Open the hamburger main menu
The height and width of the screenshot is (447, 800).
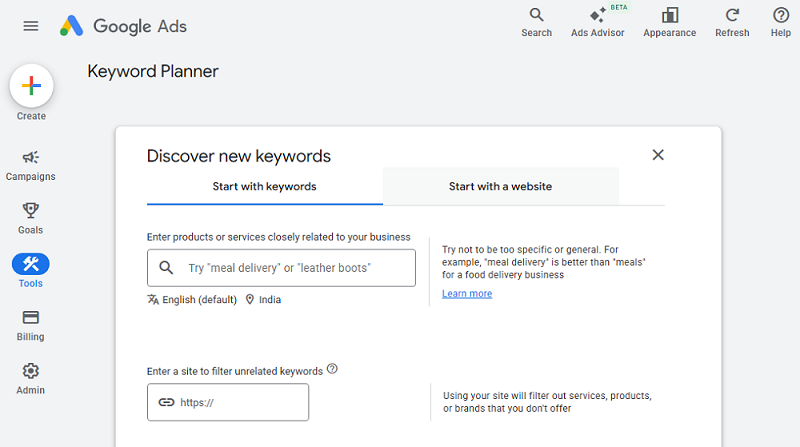(31, 26)
